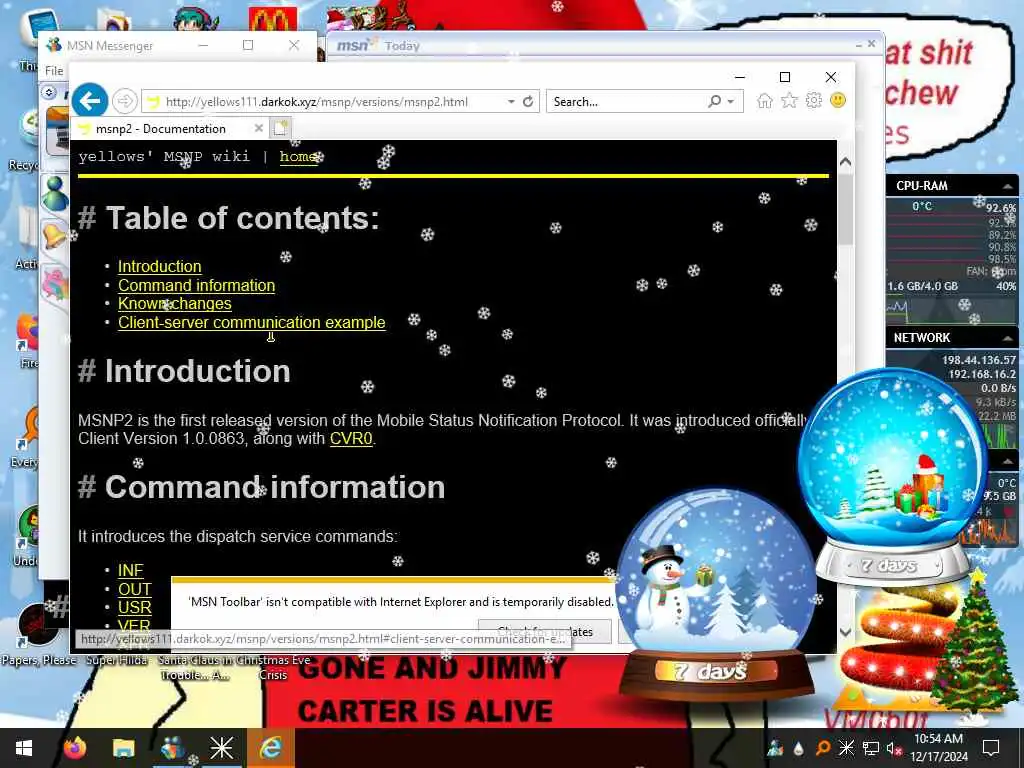This screenshot has width=1024, height=768.
Task: Click the muted volume tray icon
Action: pos(894,748)
